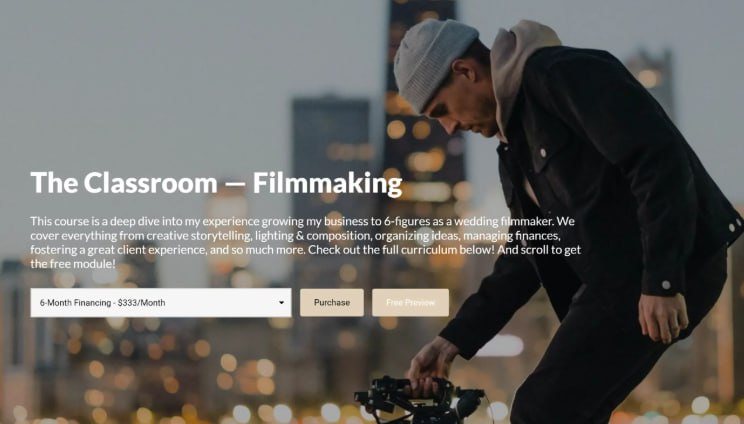Screen dimensions: 744x424
Task: Click 'the free module!' text
Action: (73, 264)
